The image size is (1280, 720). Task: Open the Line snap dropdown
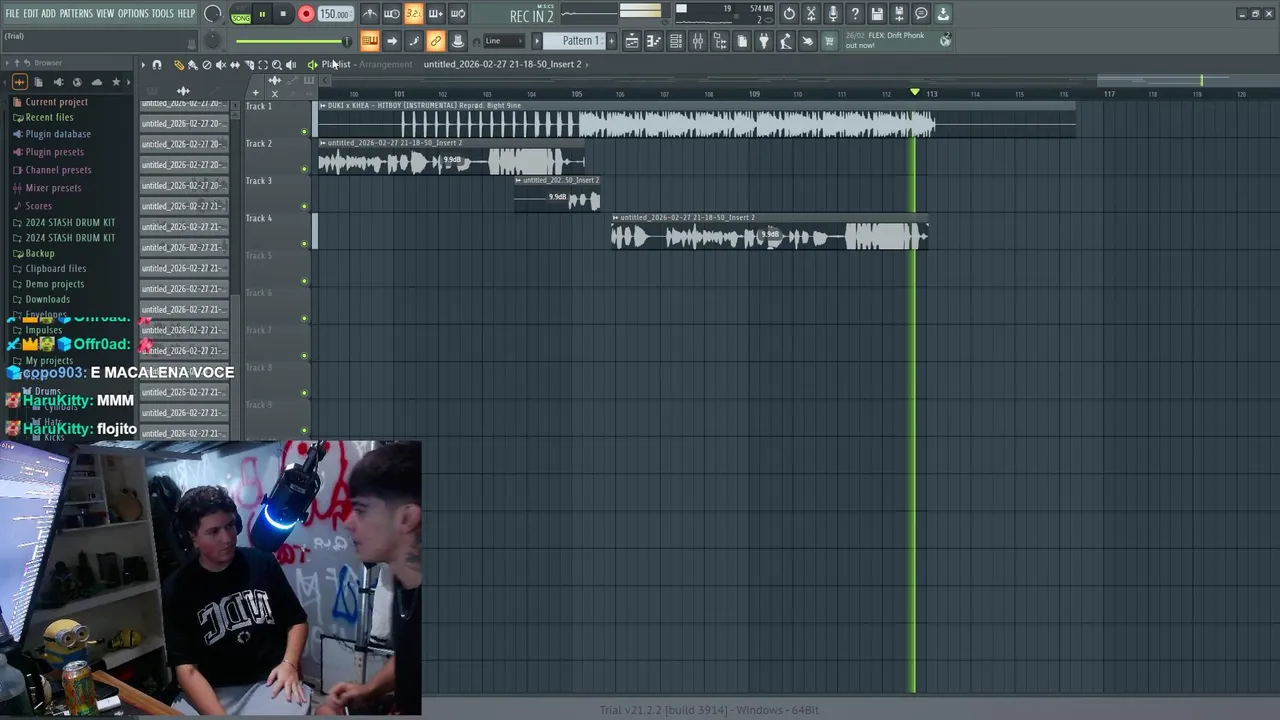click(x=503, y=41)
